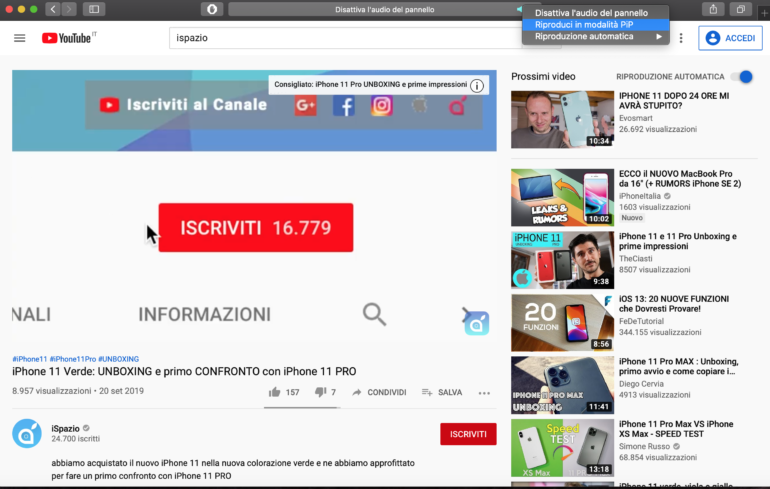
Task: Go back with Safari's back arrow
Action: [53, 9]
